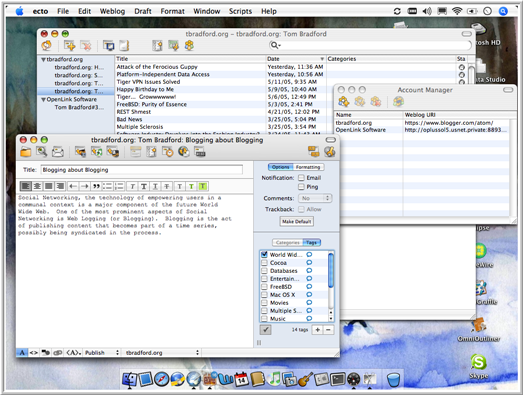Click the Make Default button
Image resolution: width=523 pixels, height=395 pixels.
pyautogui.click(x=297, y=221)
